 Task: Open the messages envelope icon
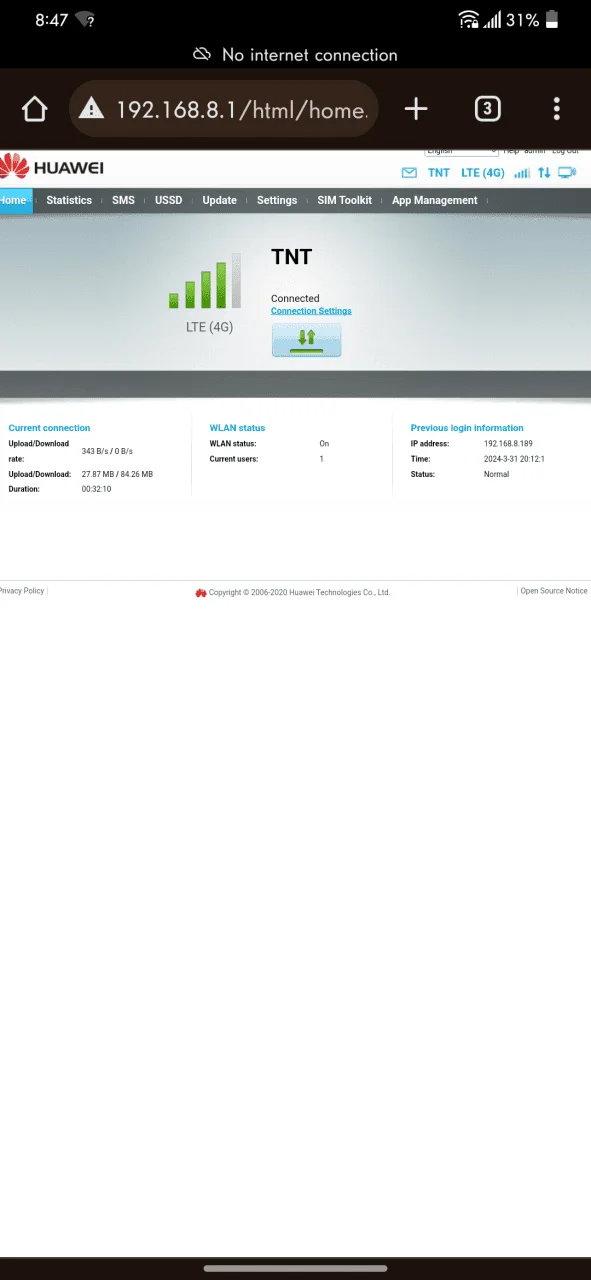tap(409, 173)
